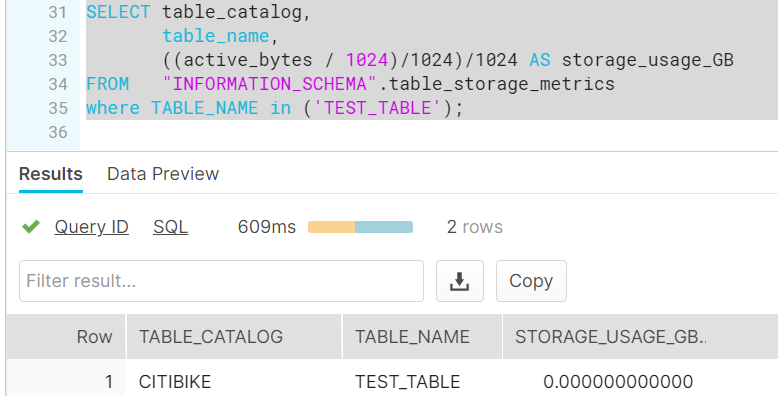Select the Results tab
Viewport: 778px width, 396px height.
(x=51, y=174)
